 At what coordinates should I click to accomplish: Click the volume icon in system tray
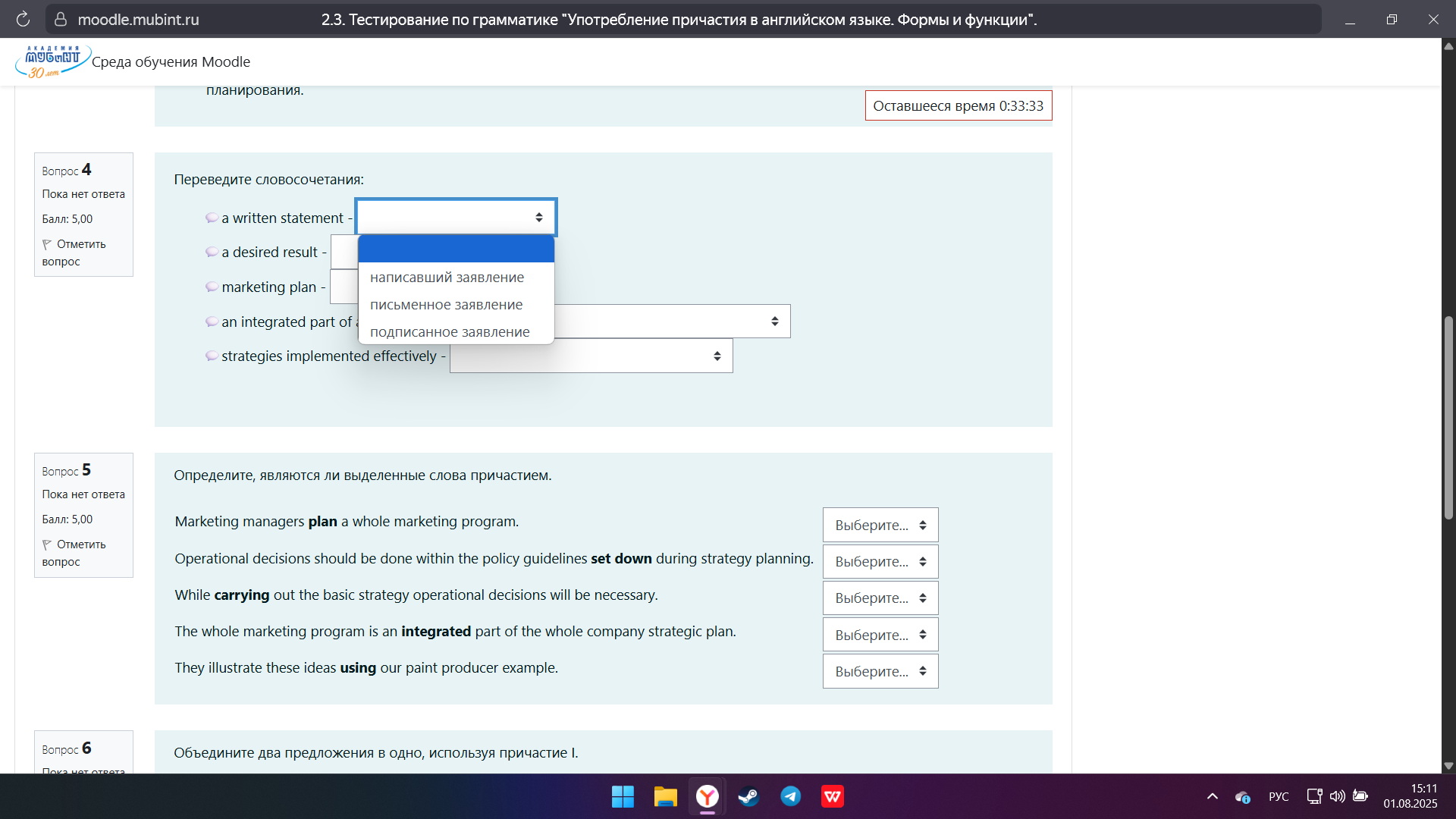[x=1337, y=796]
